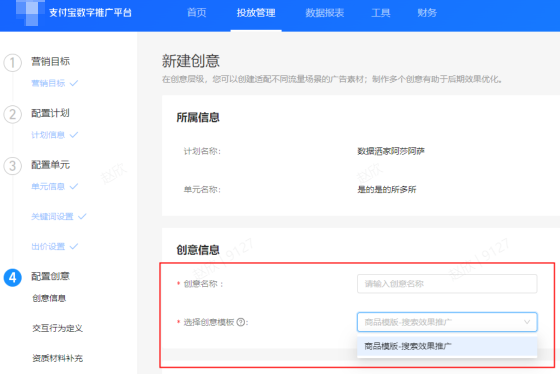Click the Alipay platform logo icon
560x374 pixels.
point(30,13)
